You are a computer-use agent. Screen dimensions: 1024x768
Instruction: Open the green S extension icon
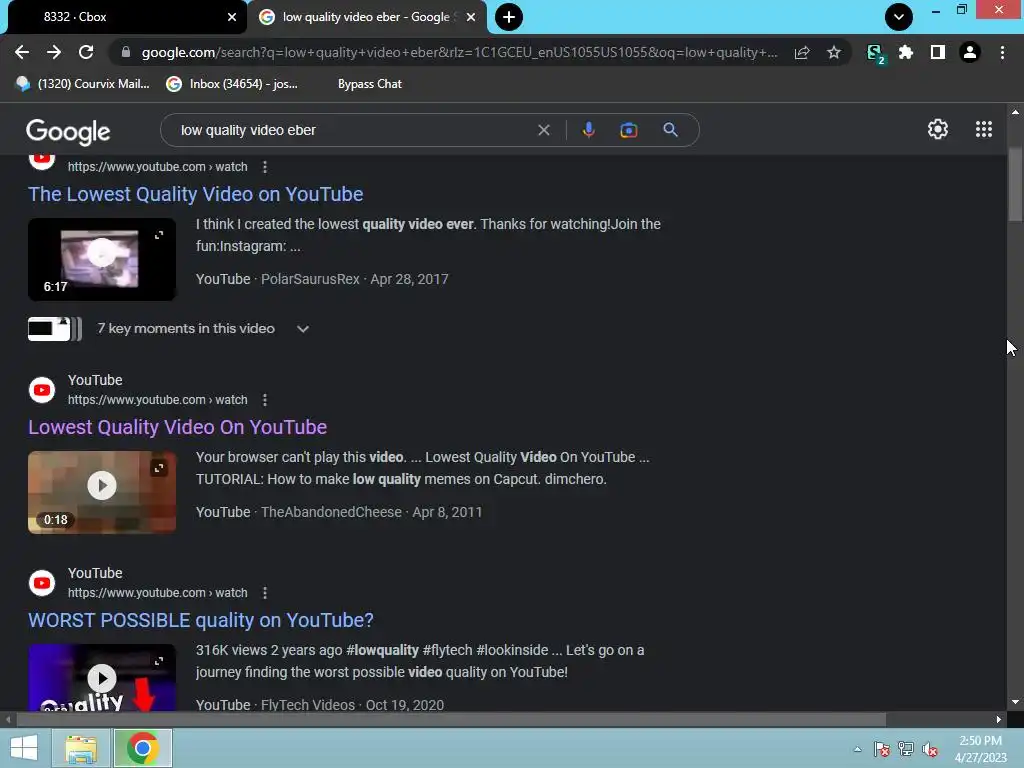(875, 53)
